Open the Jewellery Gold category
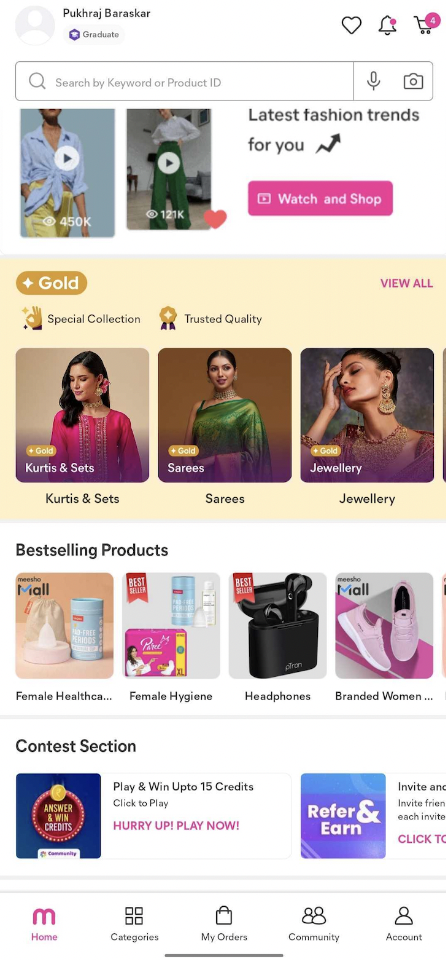 click(x=367, y=415)
